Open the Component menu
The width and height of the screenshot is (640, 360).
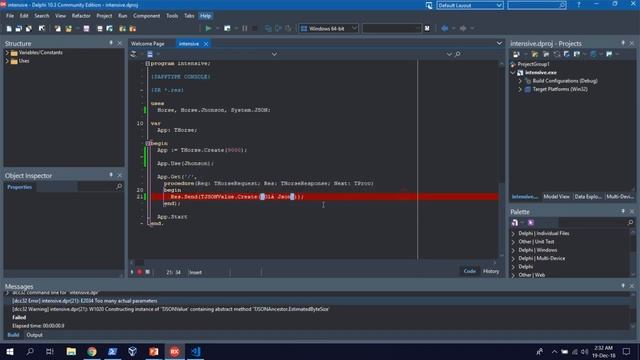pyautogui.click(x=147, y=16)
